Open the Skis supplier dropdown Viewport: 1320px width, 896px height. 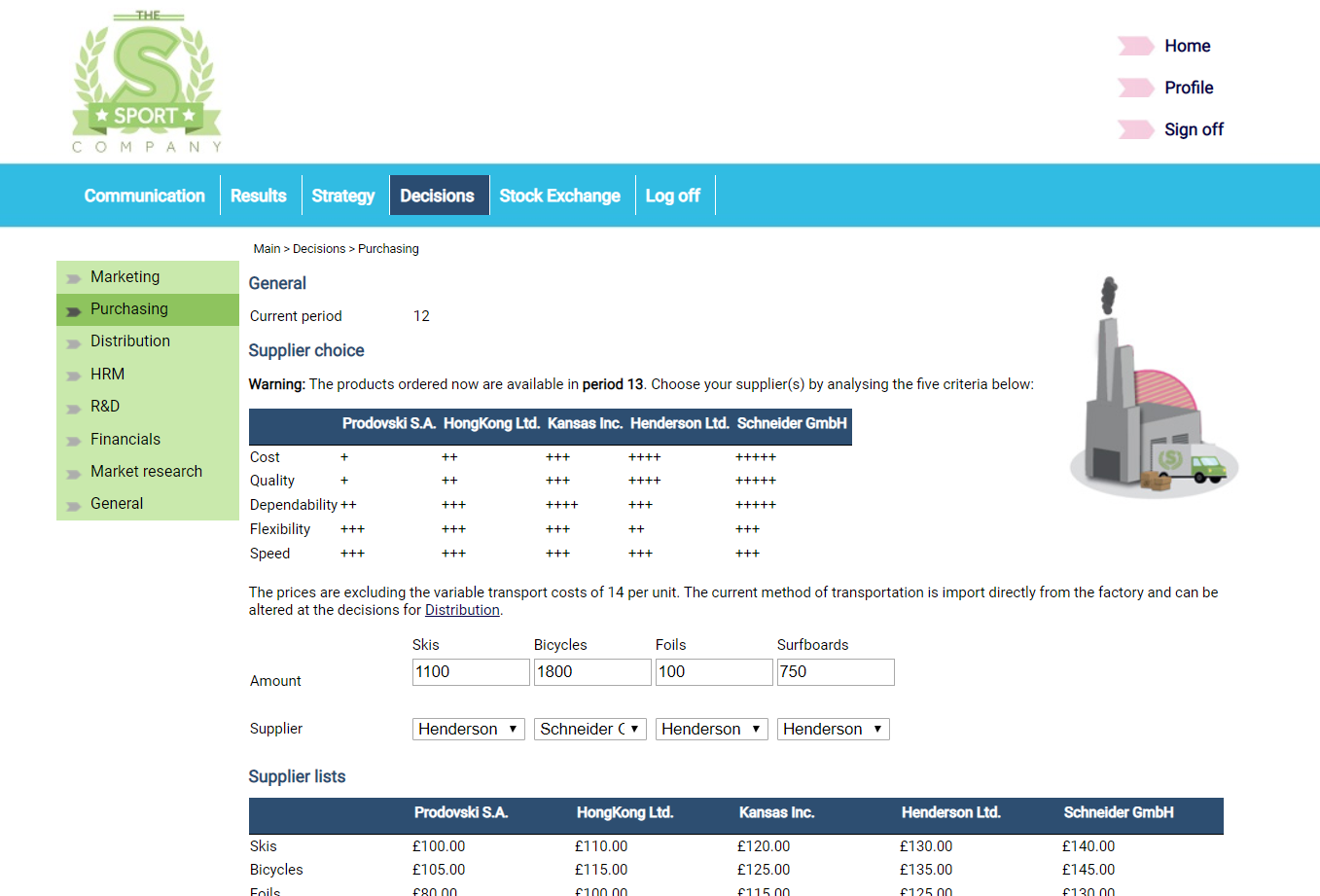[468, 729]
